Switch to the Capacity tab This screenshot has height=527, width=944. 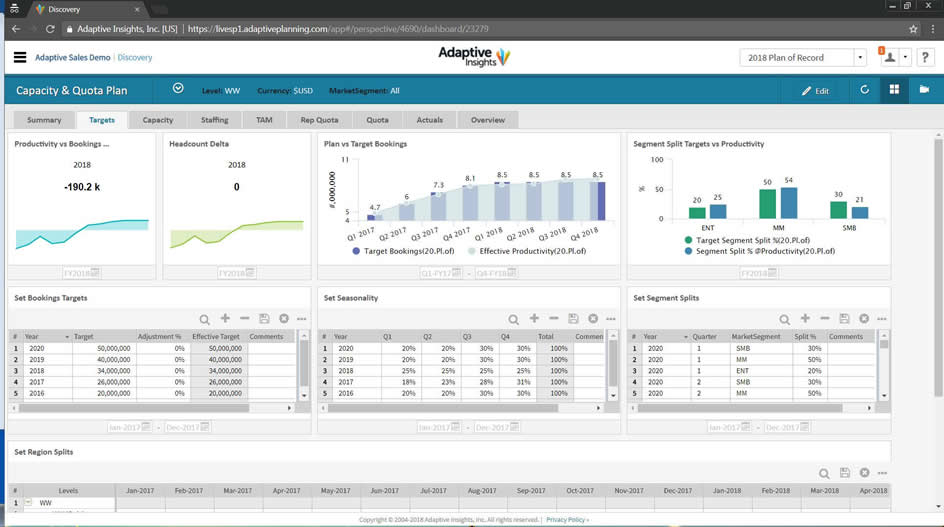158,120
